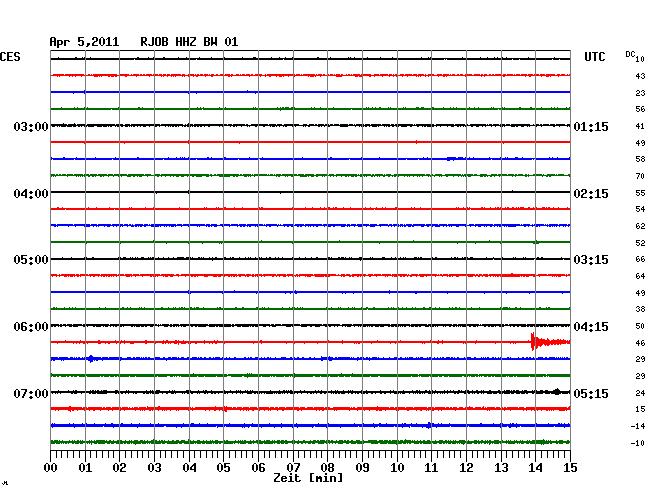Click minute tick label "03" on the axis
This screenshot has width=650, height=494.
click(x=154, y=467)
